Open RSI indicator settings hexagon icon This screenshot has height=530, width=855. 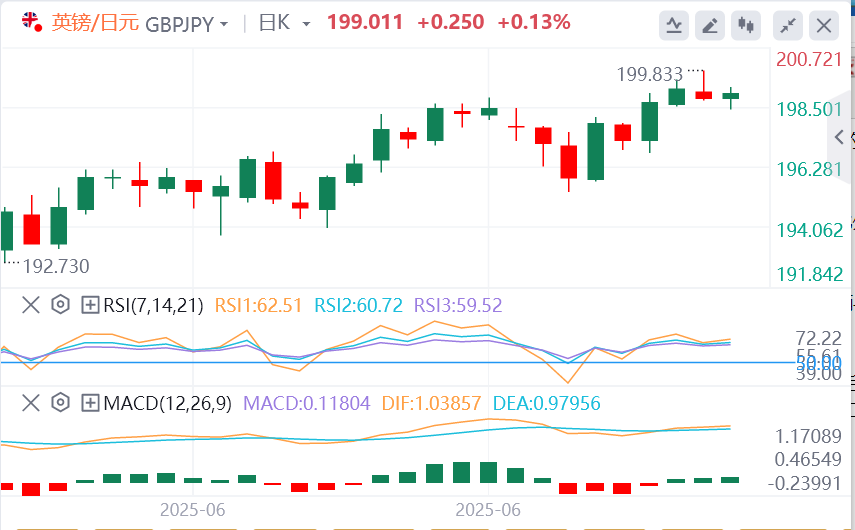click(60, 305)
